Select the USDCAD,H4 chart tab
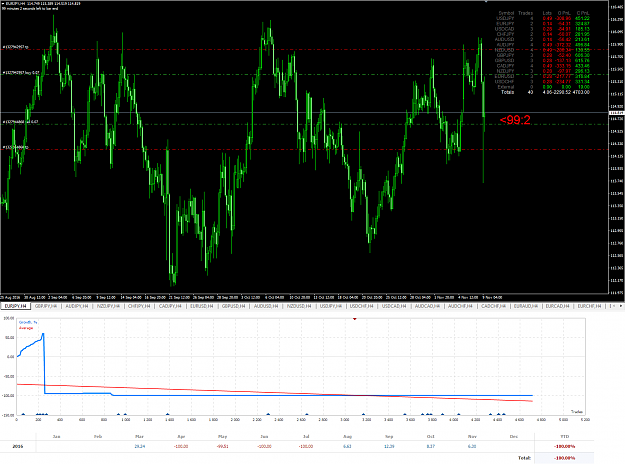The image size is (625, 464). point(394,306)
